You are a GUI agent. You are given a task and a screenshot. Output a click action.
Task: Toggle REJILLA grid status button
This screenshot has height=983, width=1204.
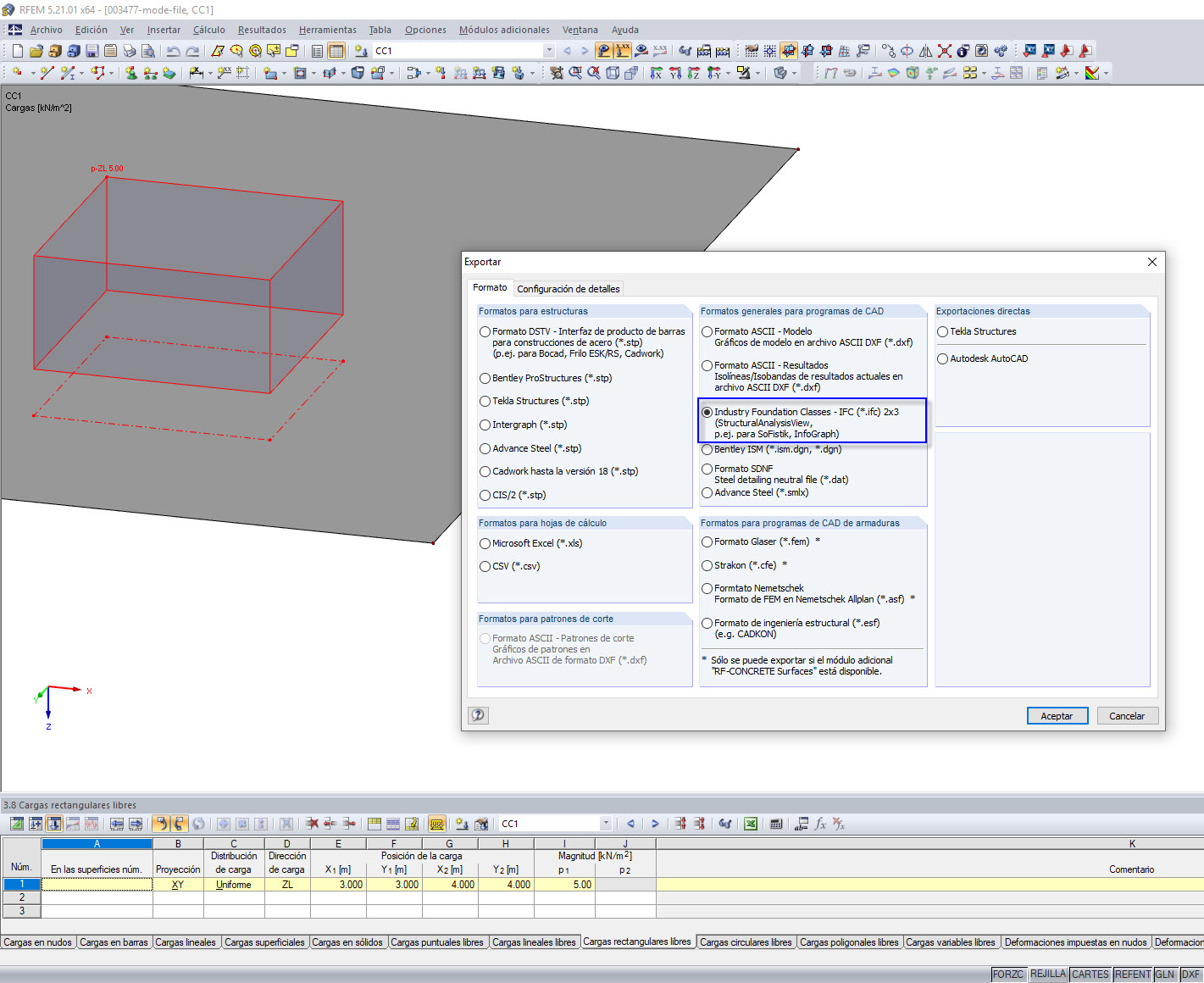click(x=1048, y=975)
